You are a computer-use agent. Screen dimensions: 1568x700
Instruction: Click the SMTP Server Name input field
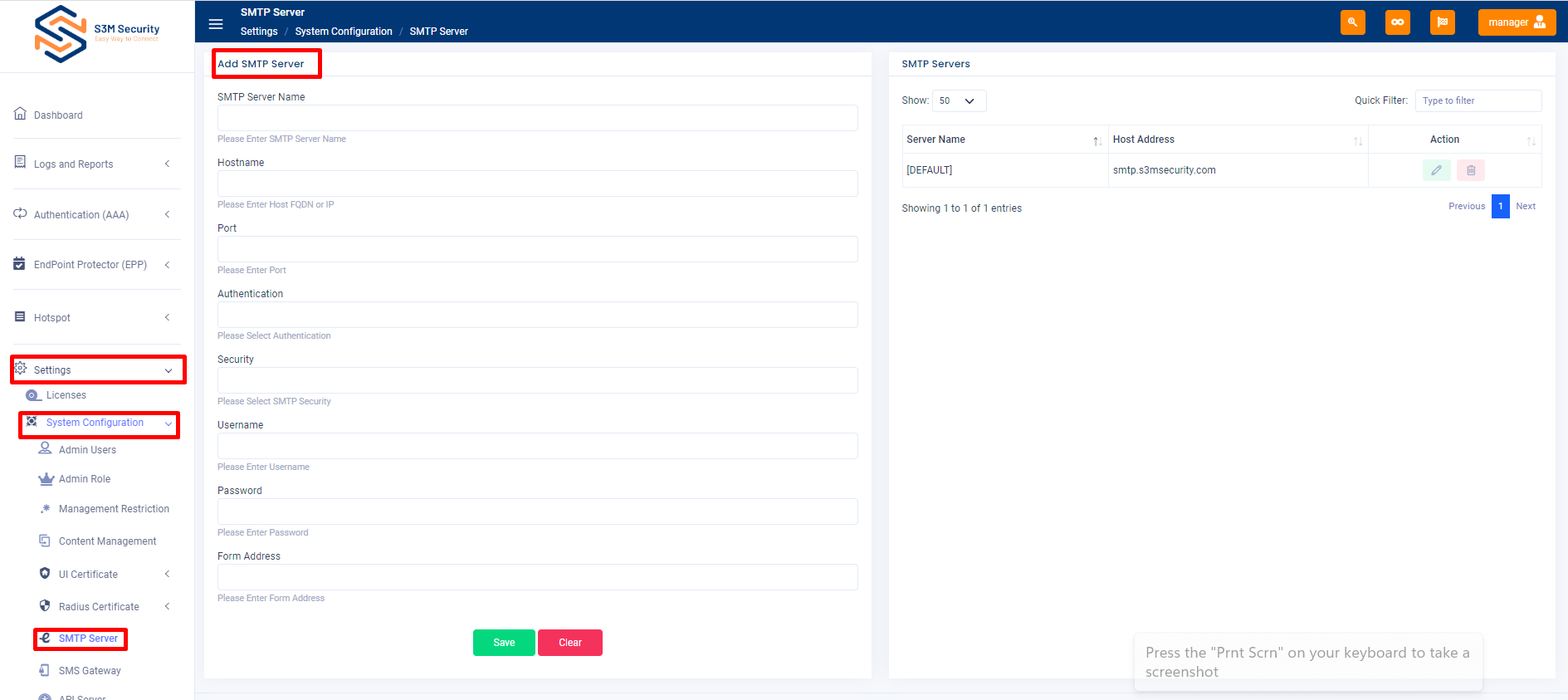coord(537,118)
